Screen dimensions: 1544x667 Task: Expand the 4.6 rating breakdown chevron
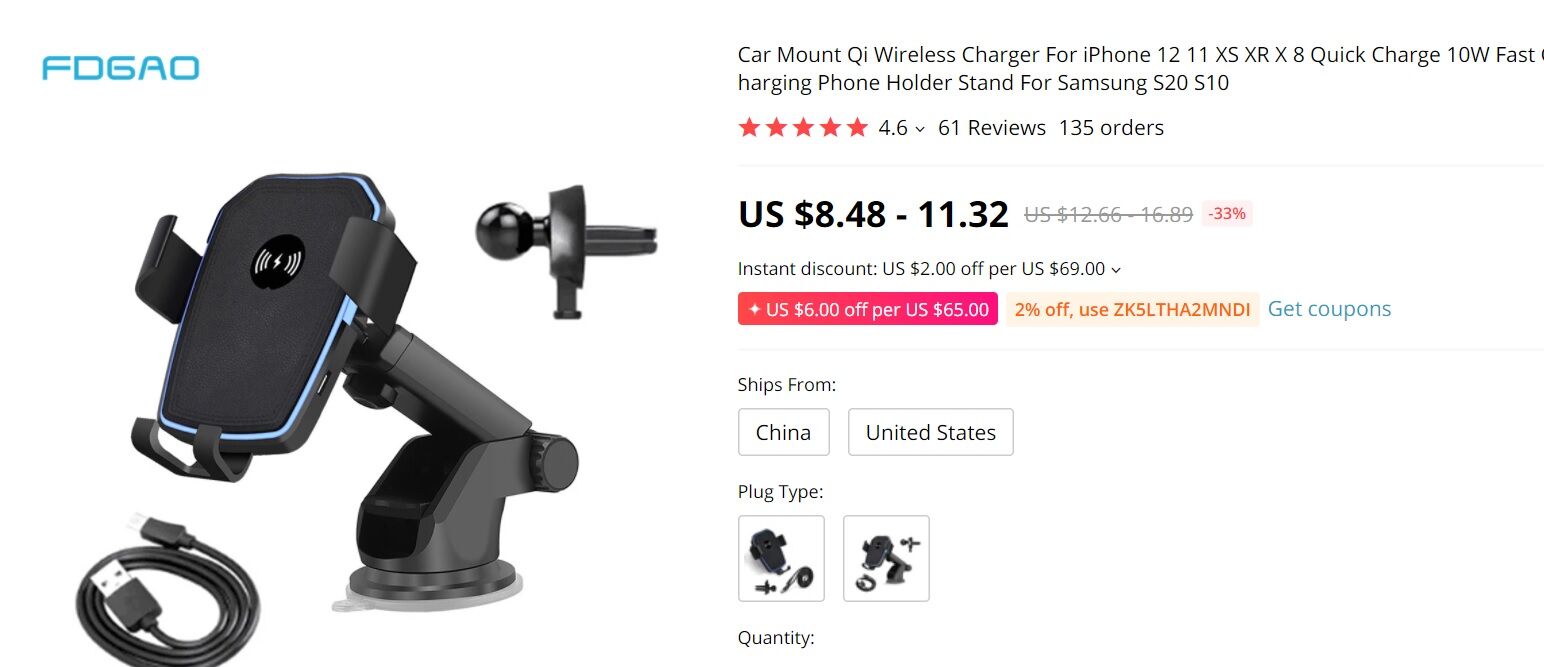click(920, 129)
